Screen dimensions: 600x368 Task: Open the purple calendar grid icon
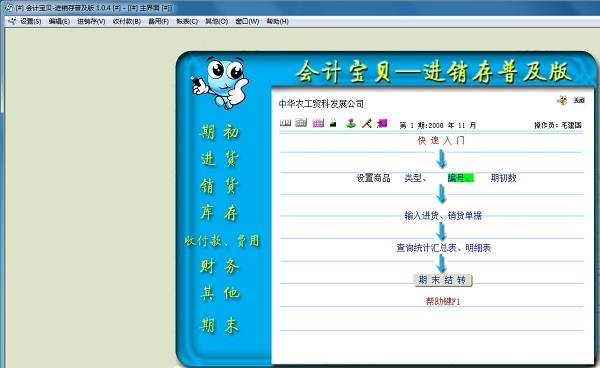pyautogui.click(x=318, y=123)
